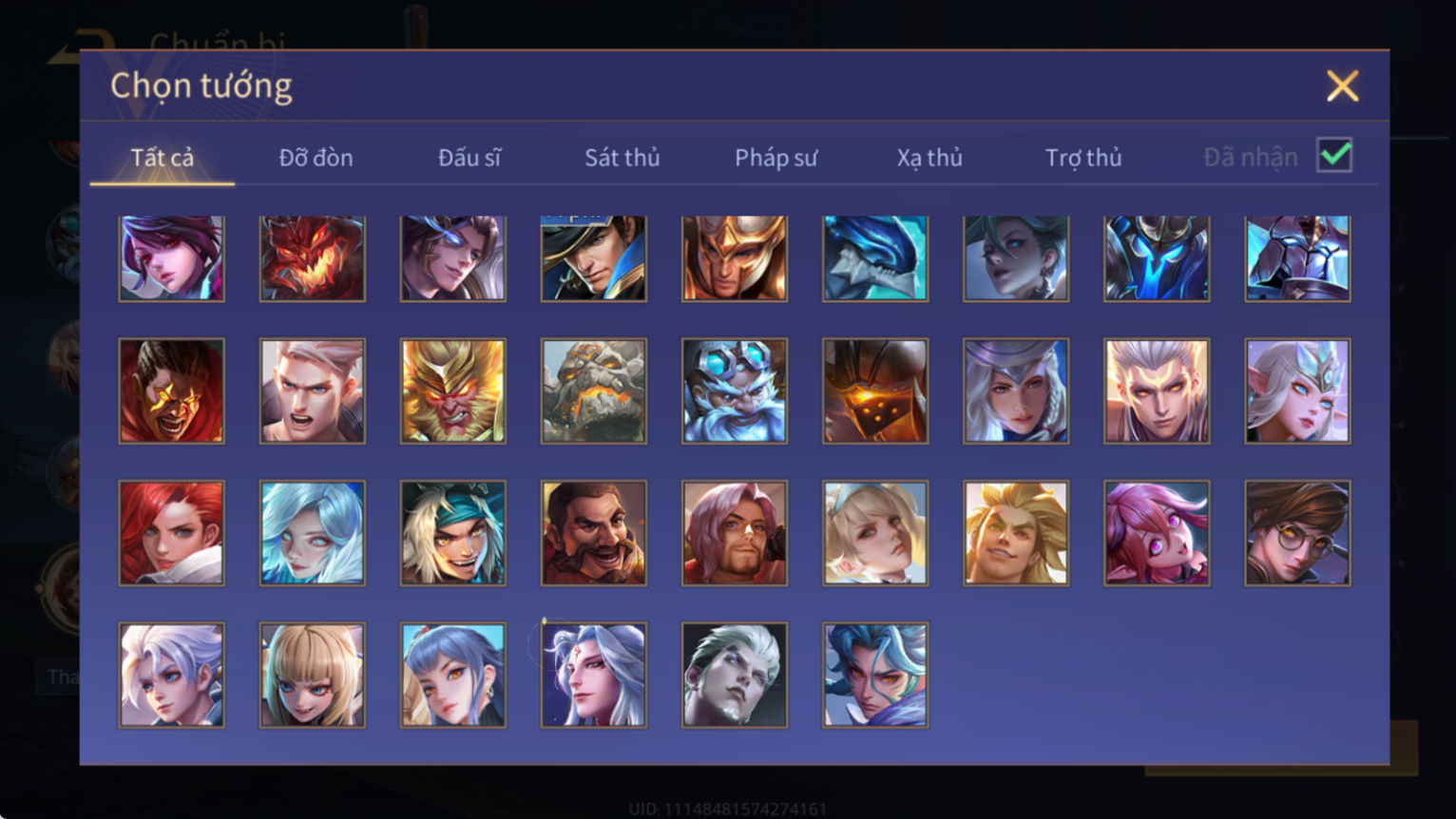This screenshot has height=819, width=1456.
Task: Open the Sát thủ tab
Action: click(623, 158)
